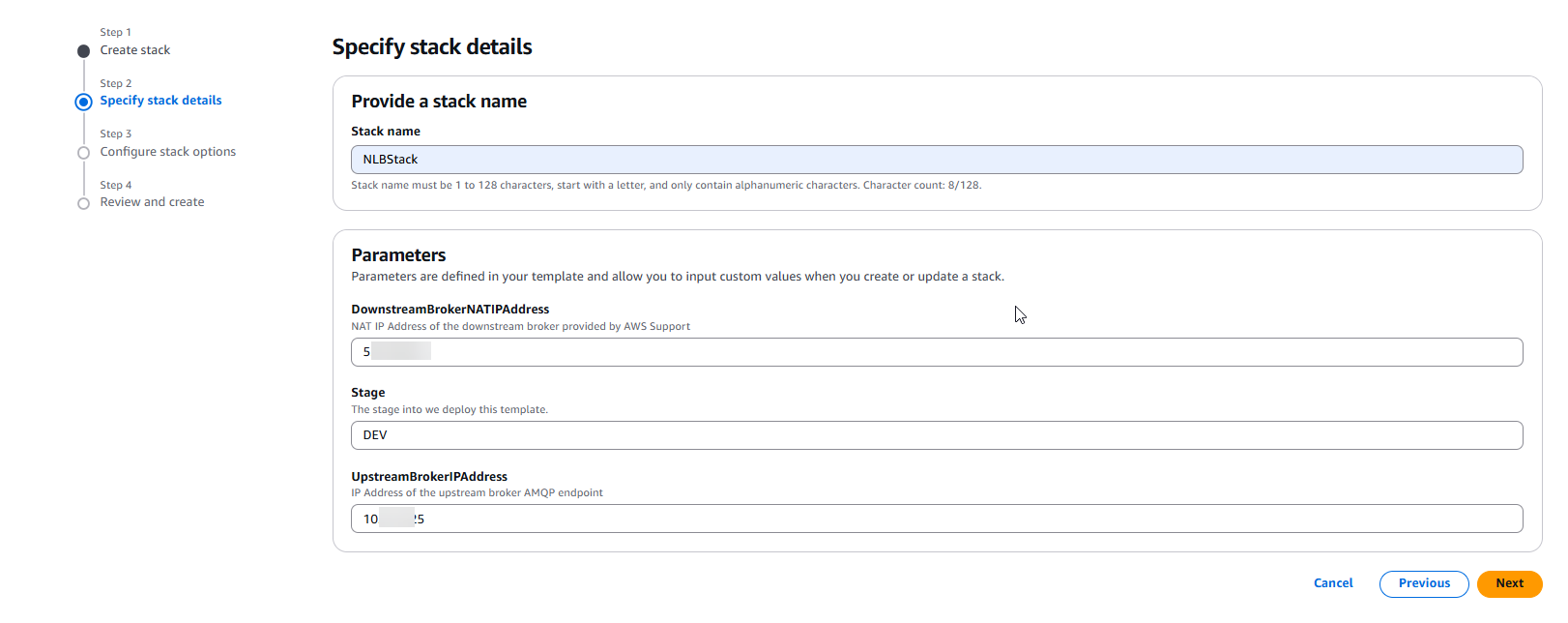Click the Stage parameter label
The image size is (1568, 623).
coord(368,393)
